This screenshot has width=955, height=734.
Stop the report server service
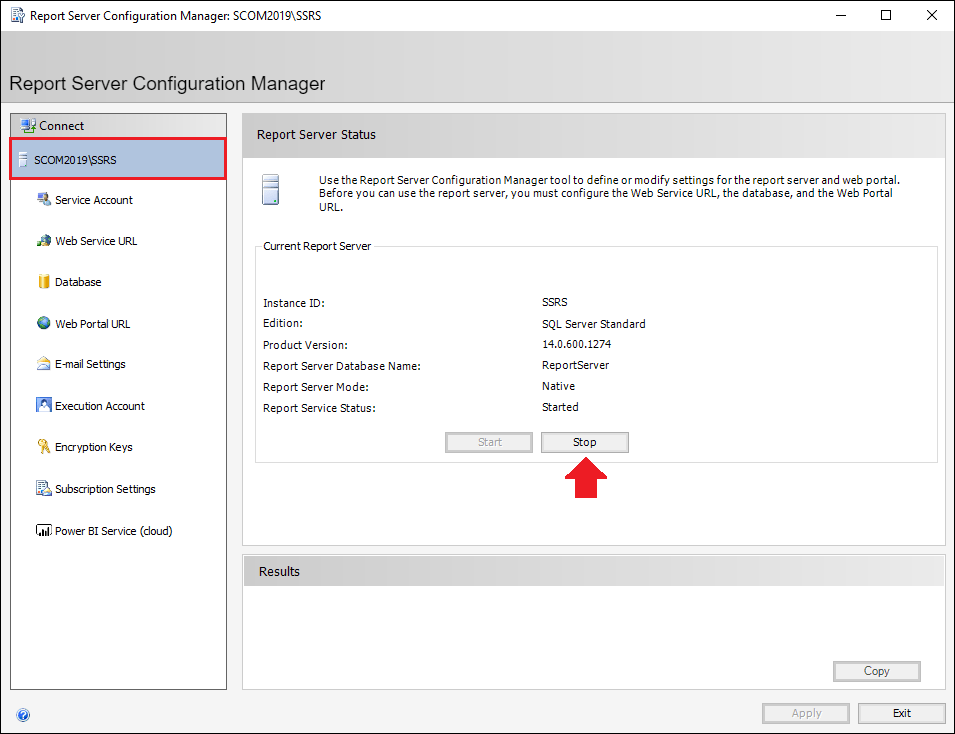pyautogui.click(x=585, y=442)
